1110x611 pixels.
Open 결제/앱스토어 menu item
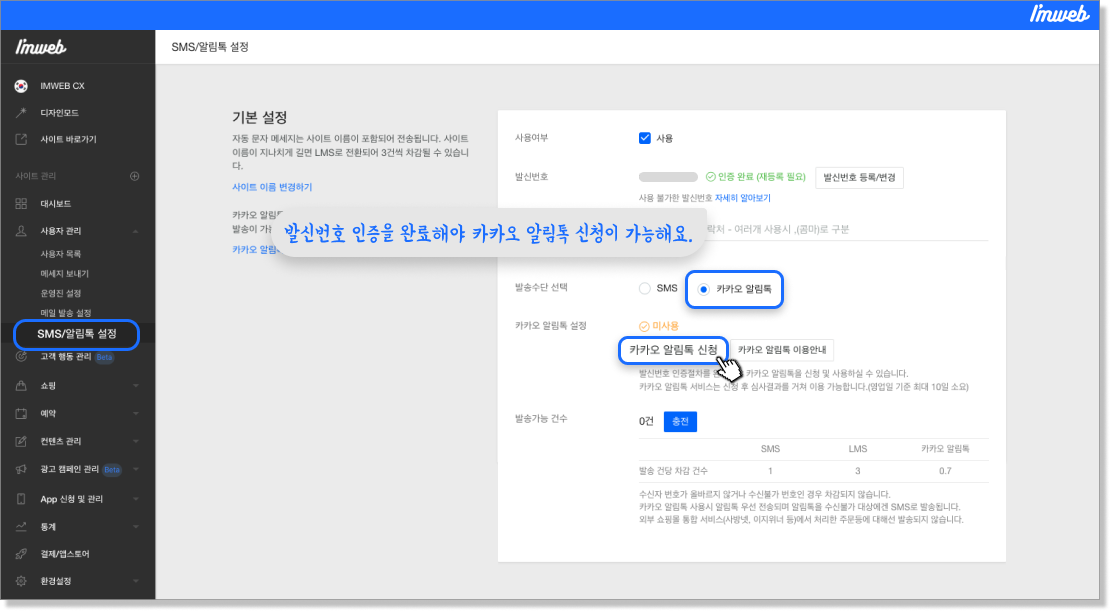click(x=65, y=554)
